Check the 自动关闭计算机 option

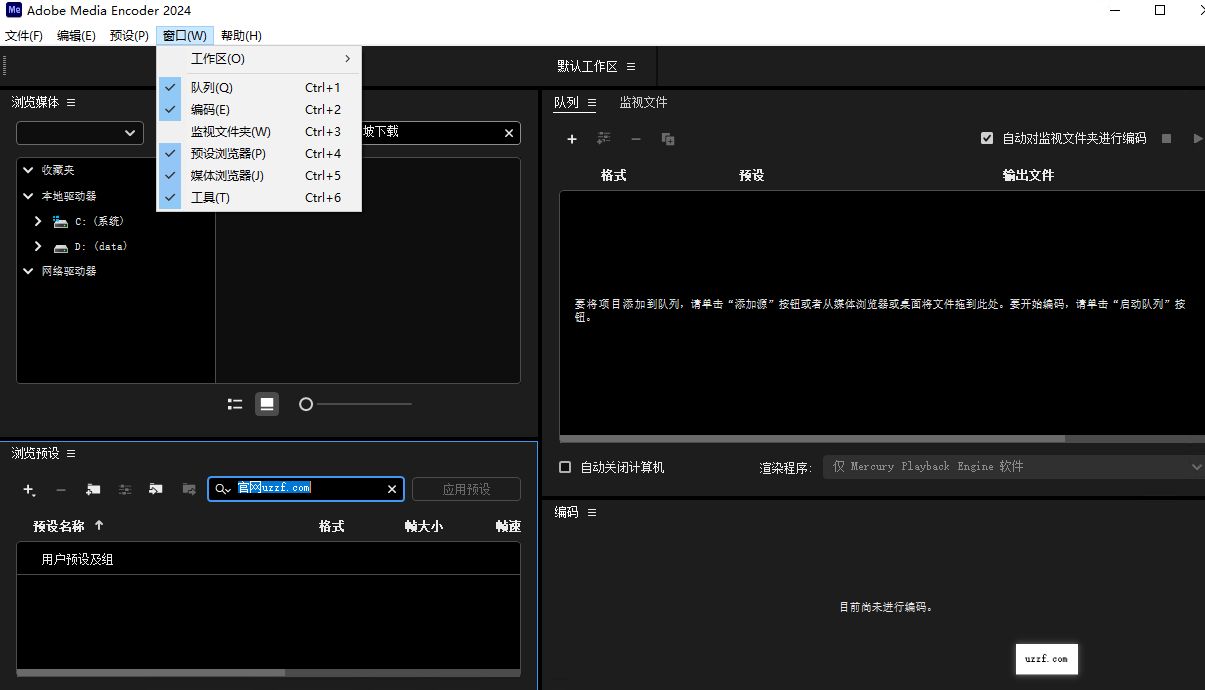tap(564, 466)
